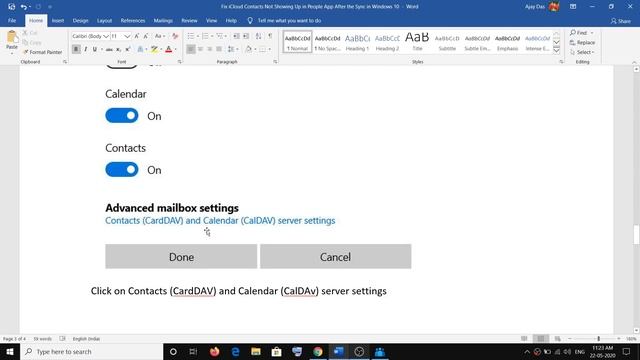The width and height of the screenshot is (640, 360).
Task: Click Contacts (CardDAV) and Calendar server settings link
Action: click(220, 221)
